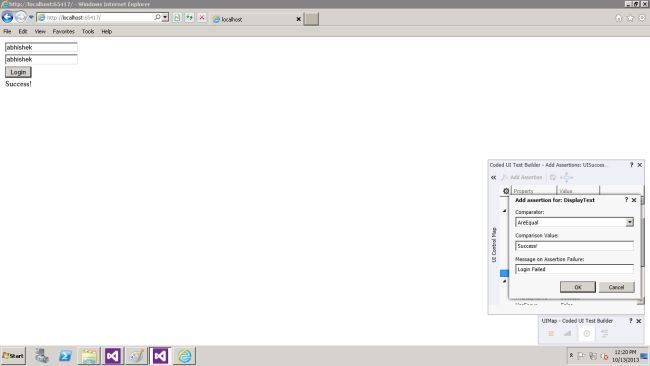Open the paint brush taskbar application icon
The height and width of the screenshot is (366, 650).
(136, 356)
